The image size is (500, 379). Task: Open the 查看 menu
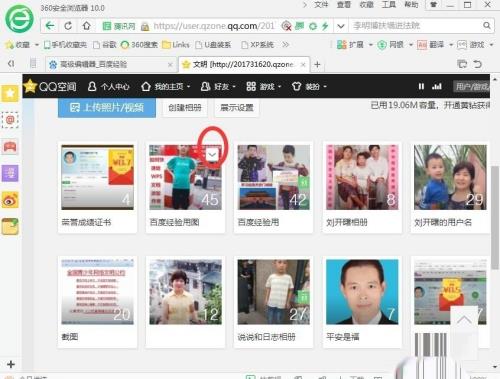coord(344,5)
